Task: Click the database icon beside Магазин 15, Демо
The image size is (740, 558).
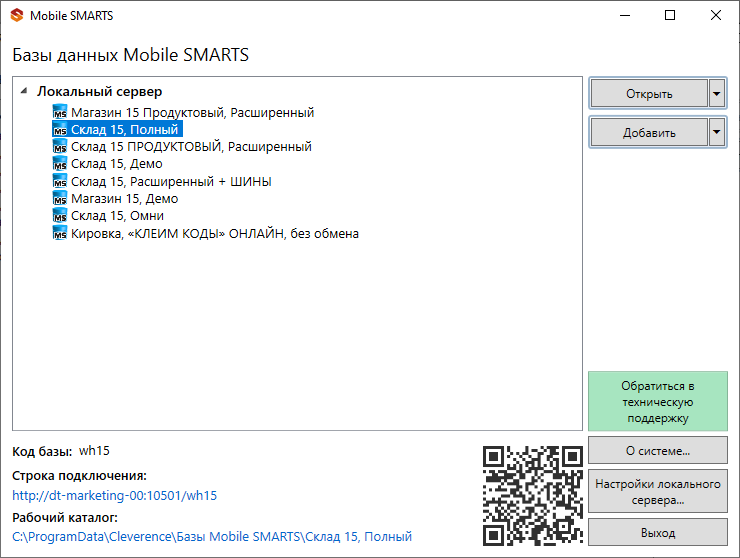Action: 59,198
